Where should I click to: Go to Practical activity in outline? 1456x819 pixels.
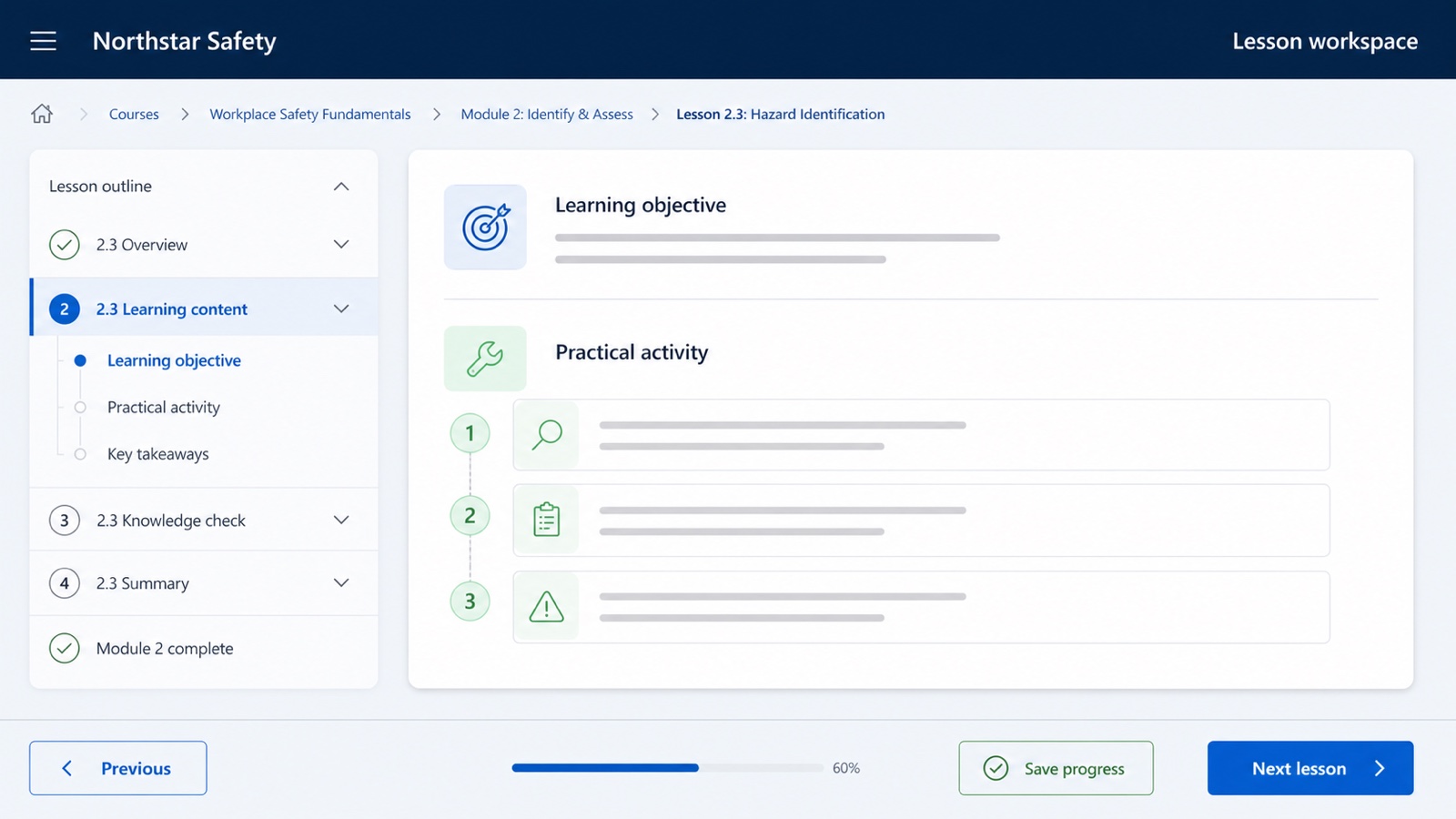tap(164, 408)
